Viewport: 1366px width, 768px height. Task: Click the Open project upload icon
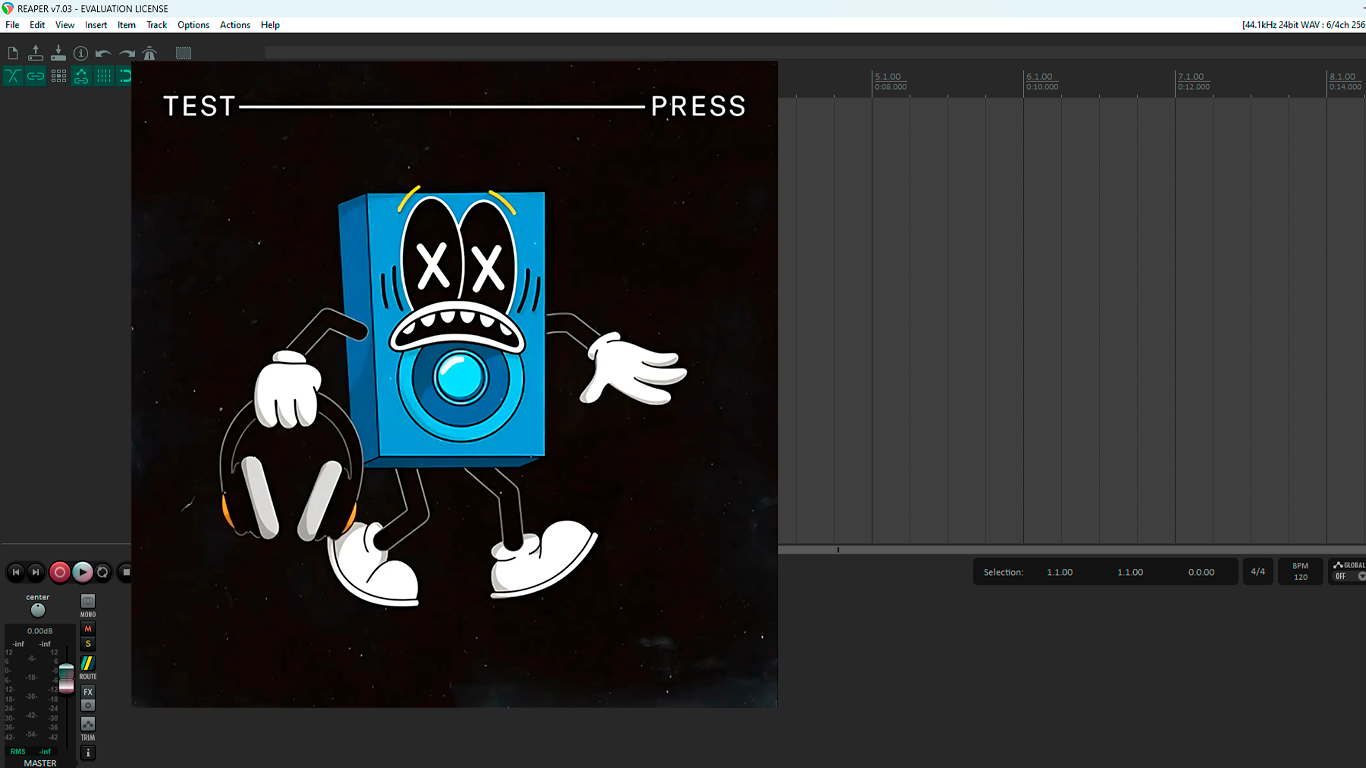click(36, 53)
